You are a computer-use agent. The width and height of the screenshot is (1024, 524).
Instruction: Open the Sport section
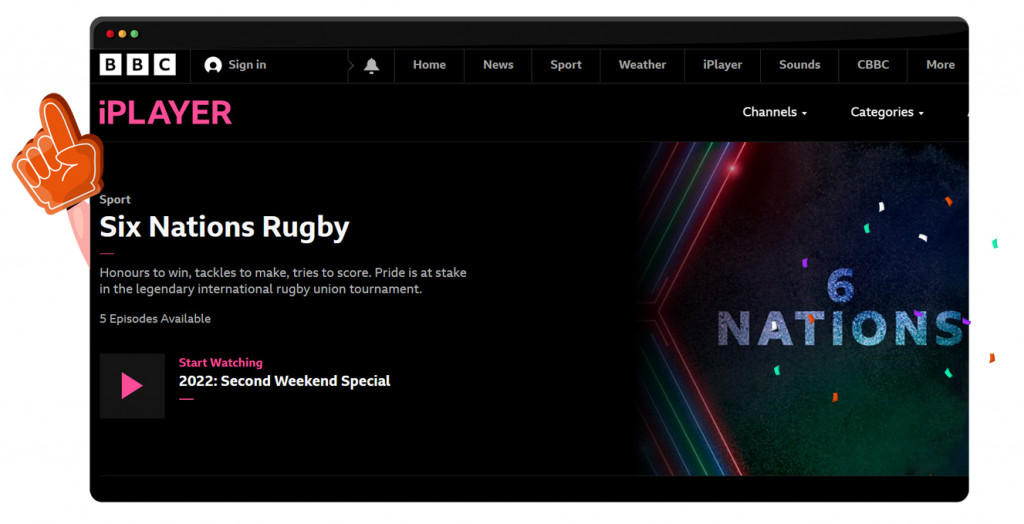pyautogui.click(x=566, y=65)
